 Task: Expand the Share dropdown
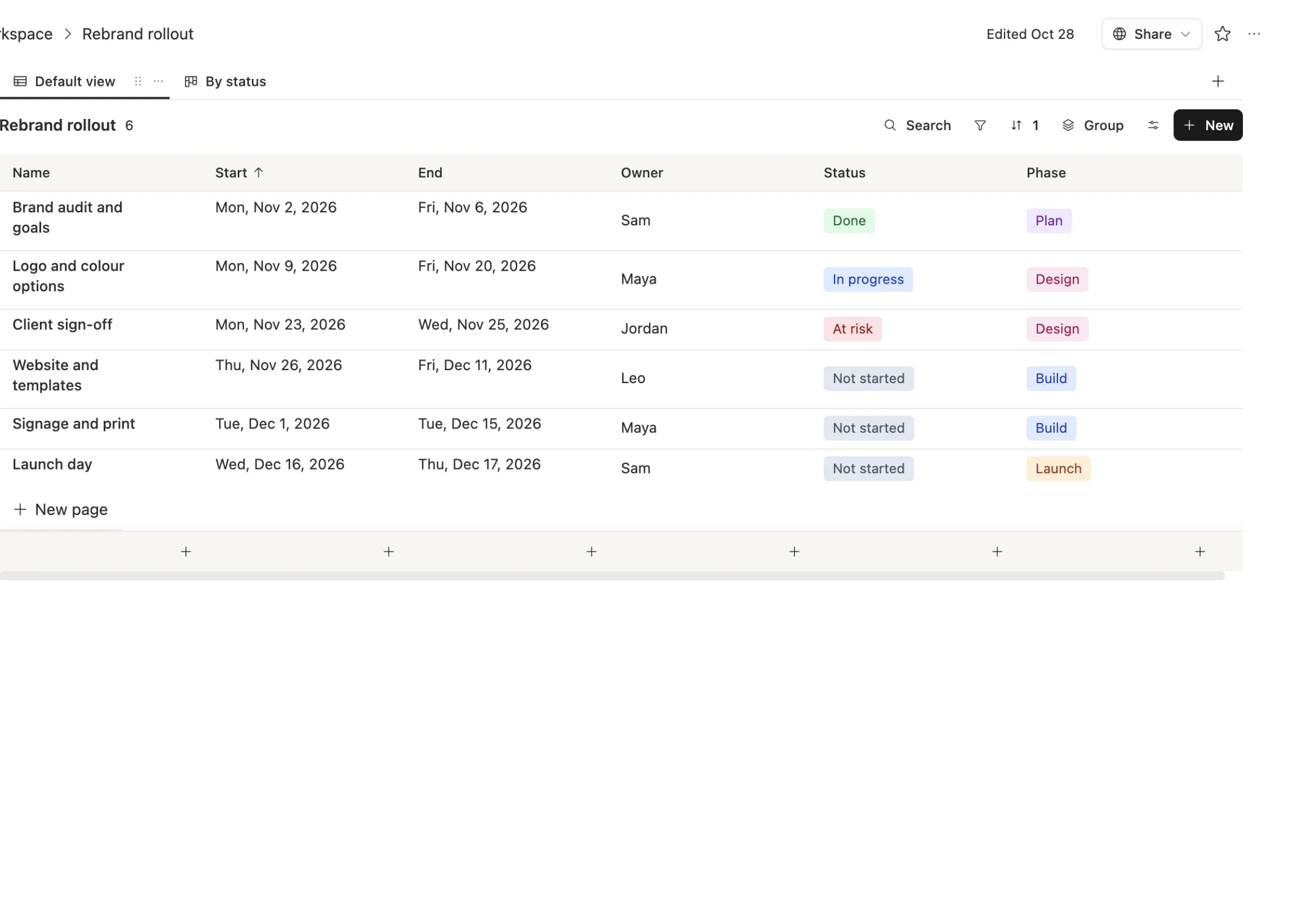(1186, 34)
